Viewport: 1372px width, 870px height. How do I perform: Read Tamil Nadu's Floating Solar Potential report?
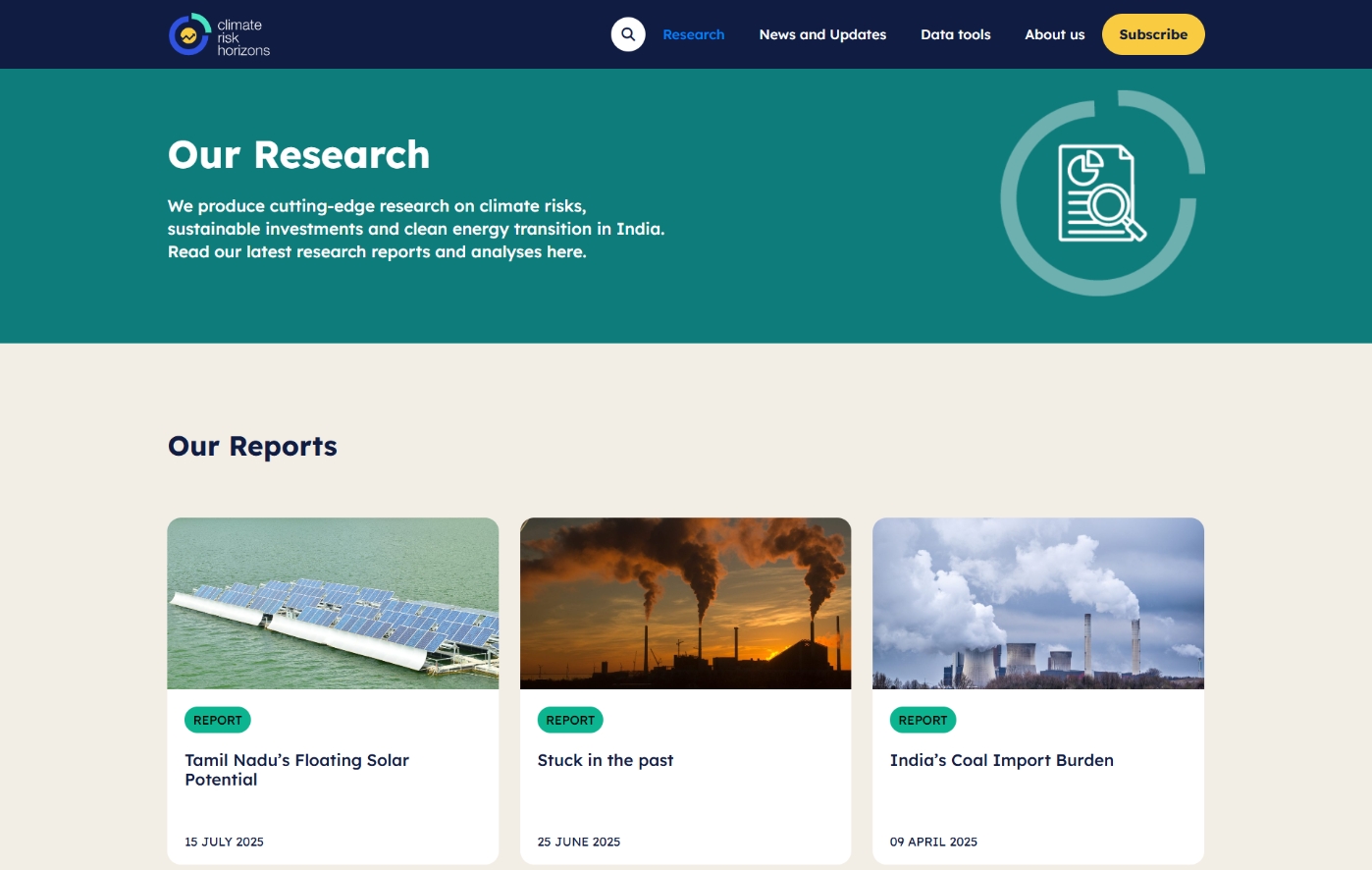pyautogui.click(x=296, y=770)
